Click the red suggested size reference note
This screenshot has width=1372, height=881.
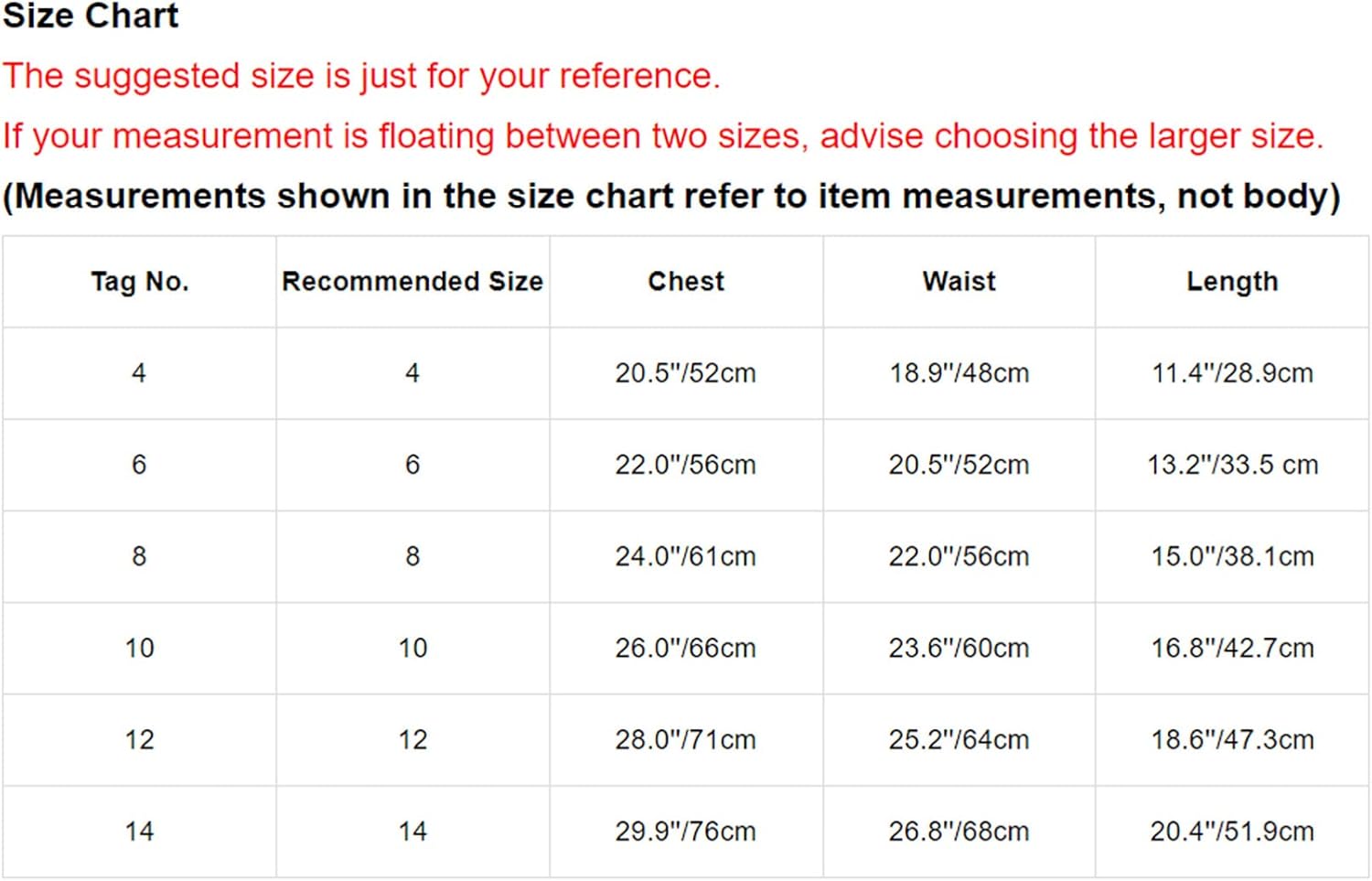(x=361, y=76)
